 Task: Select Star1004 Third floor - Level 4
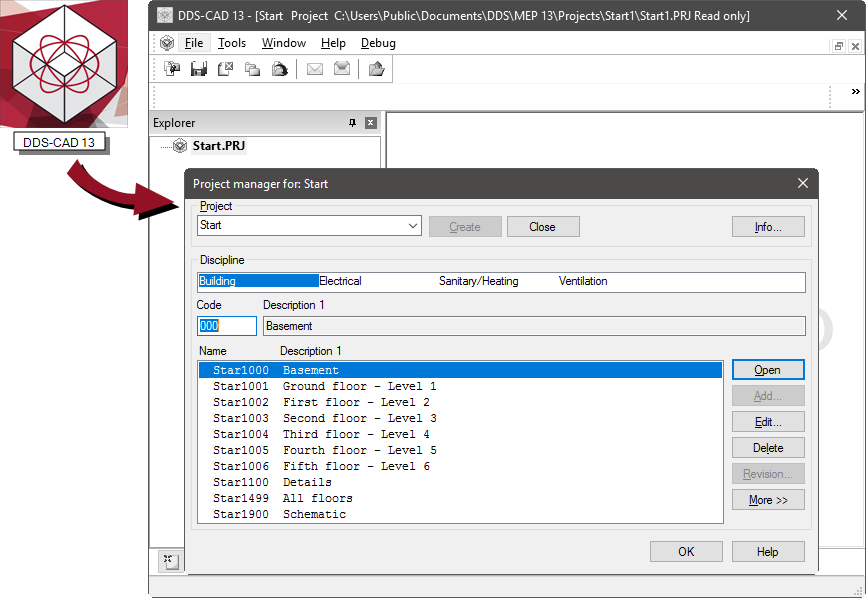tap(460, 434)
